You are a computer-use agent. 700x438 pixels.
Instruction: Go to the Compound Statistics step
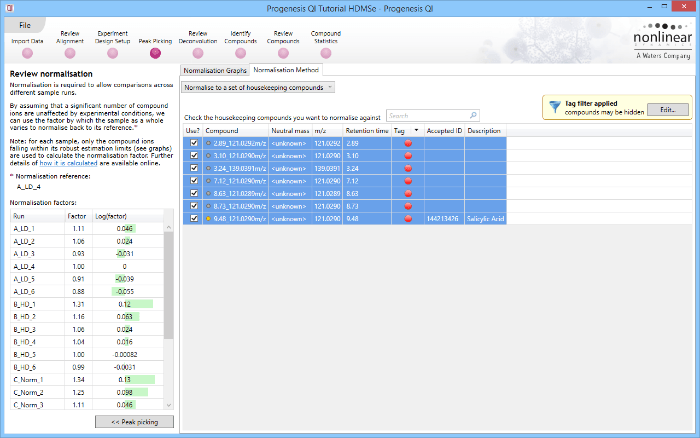tap(326, 53)
